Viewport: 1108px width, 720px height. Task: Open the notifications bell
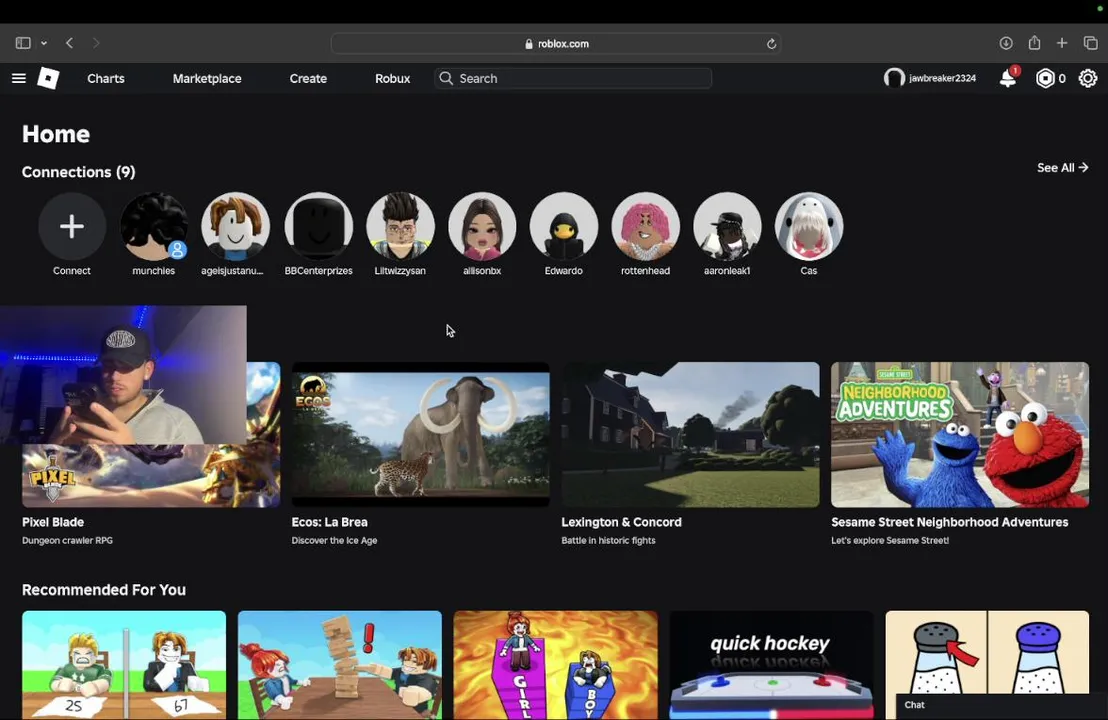click(x=1008, y=78)
